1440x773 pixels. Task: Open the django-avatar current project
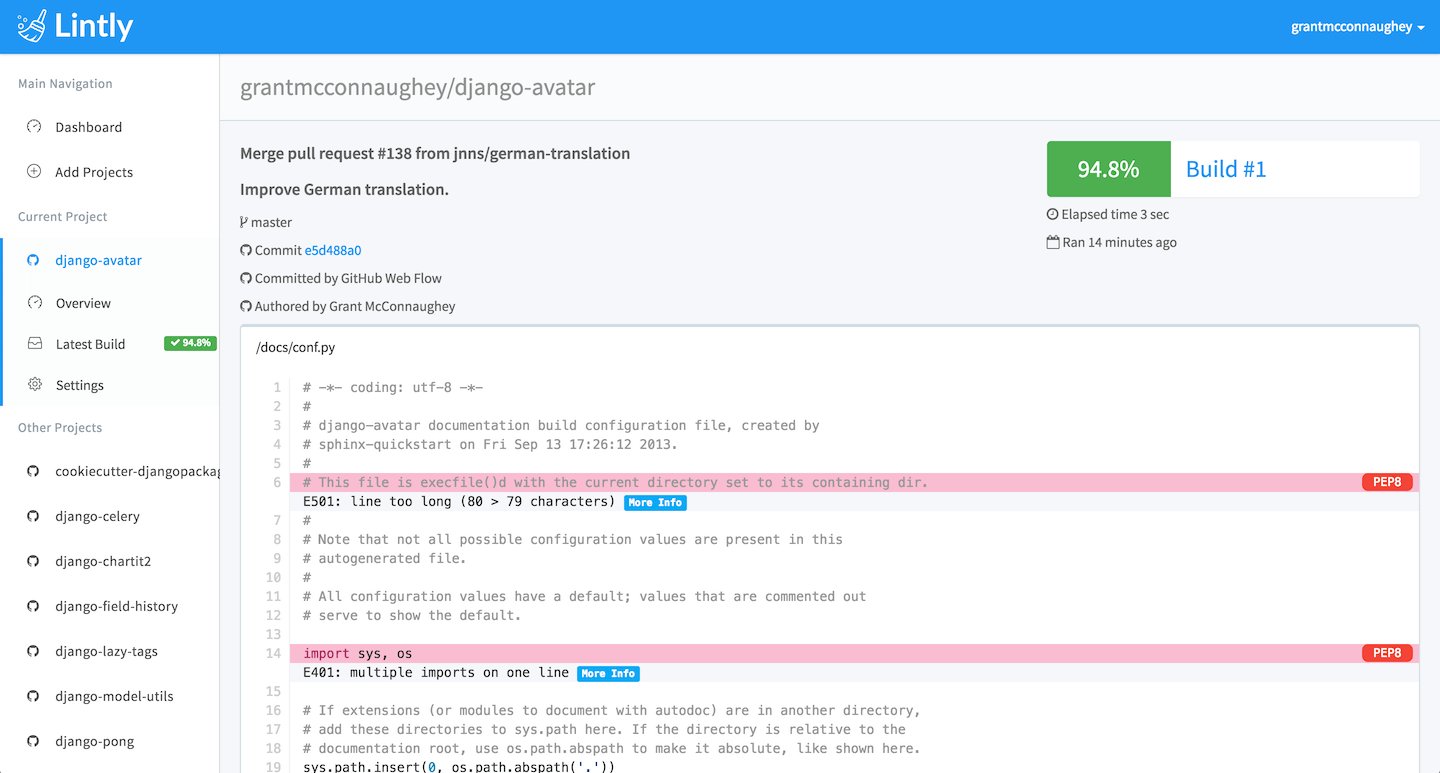point(98,260)
